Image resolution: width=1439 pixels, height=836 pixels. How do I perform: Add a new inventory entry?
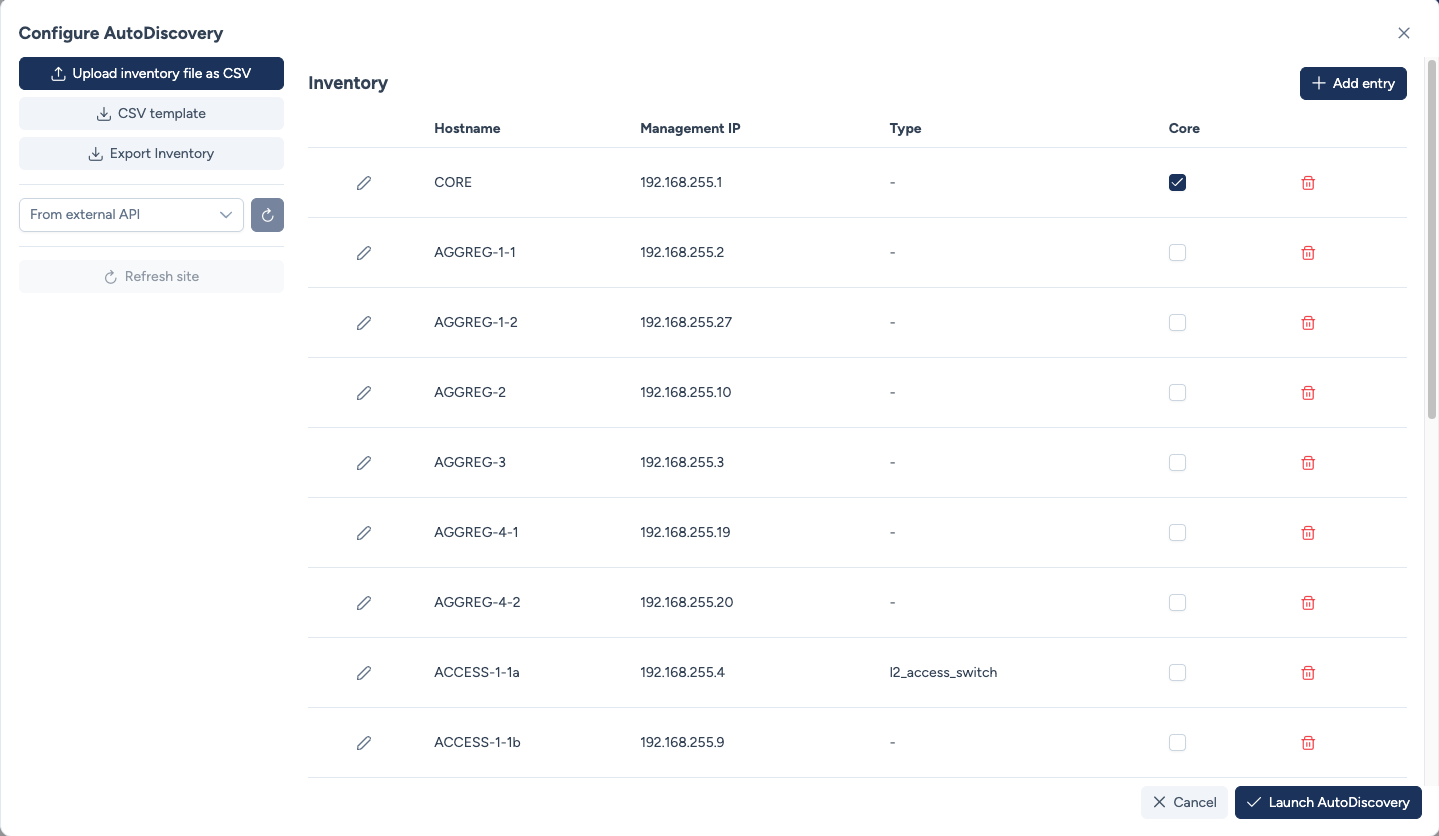click(x=1353, y=84)
